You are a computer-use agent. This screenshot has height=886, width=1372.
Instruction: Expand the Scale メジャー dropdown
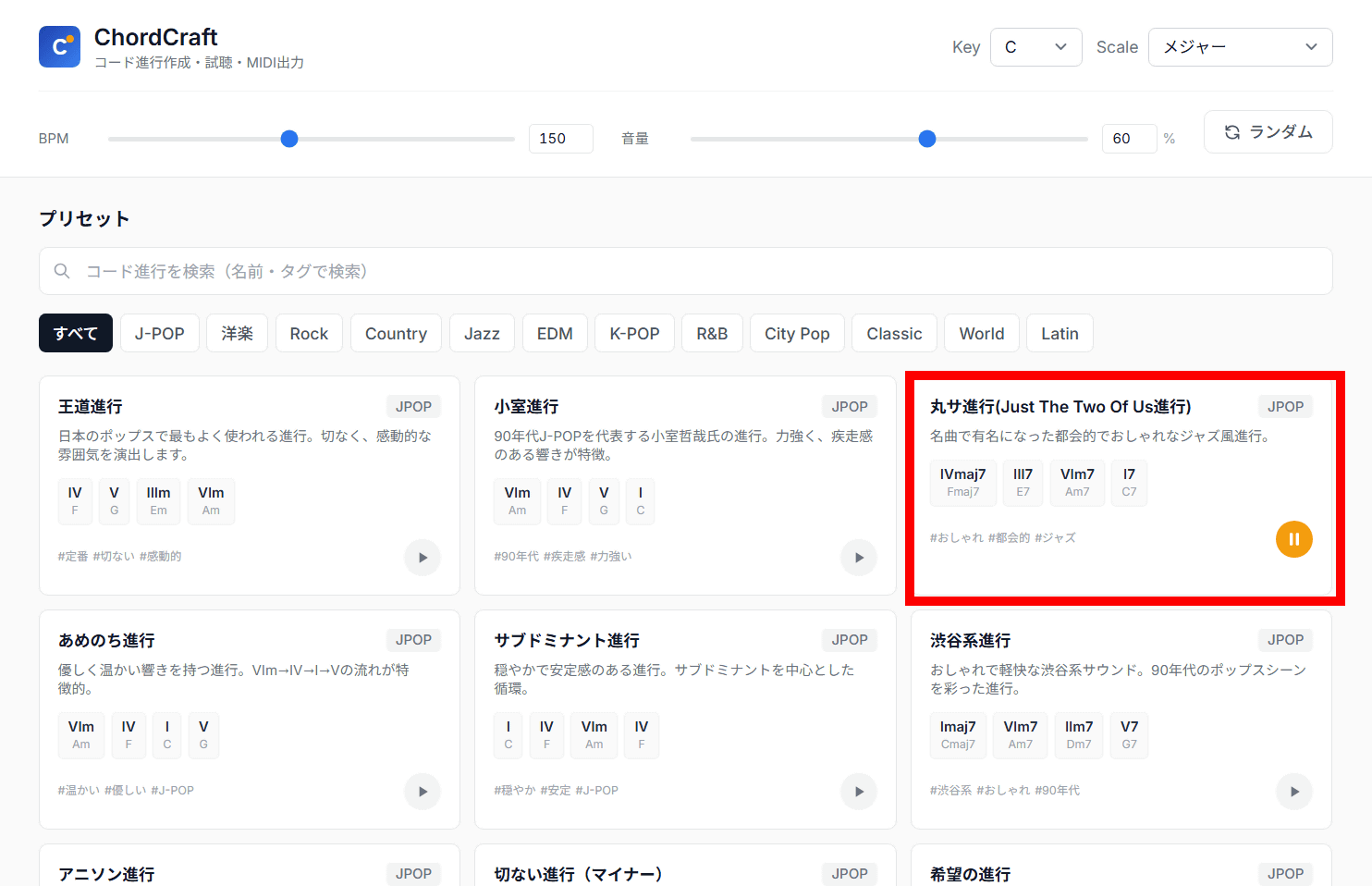tap(1239, 47)
